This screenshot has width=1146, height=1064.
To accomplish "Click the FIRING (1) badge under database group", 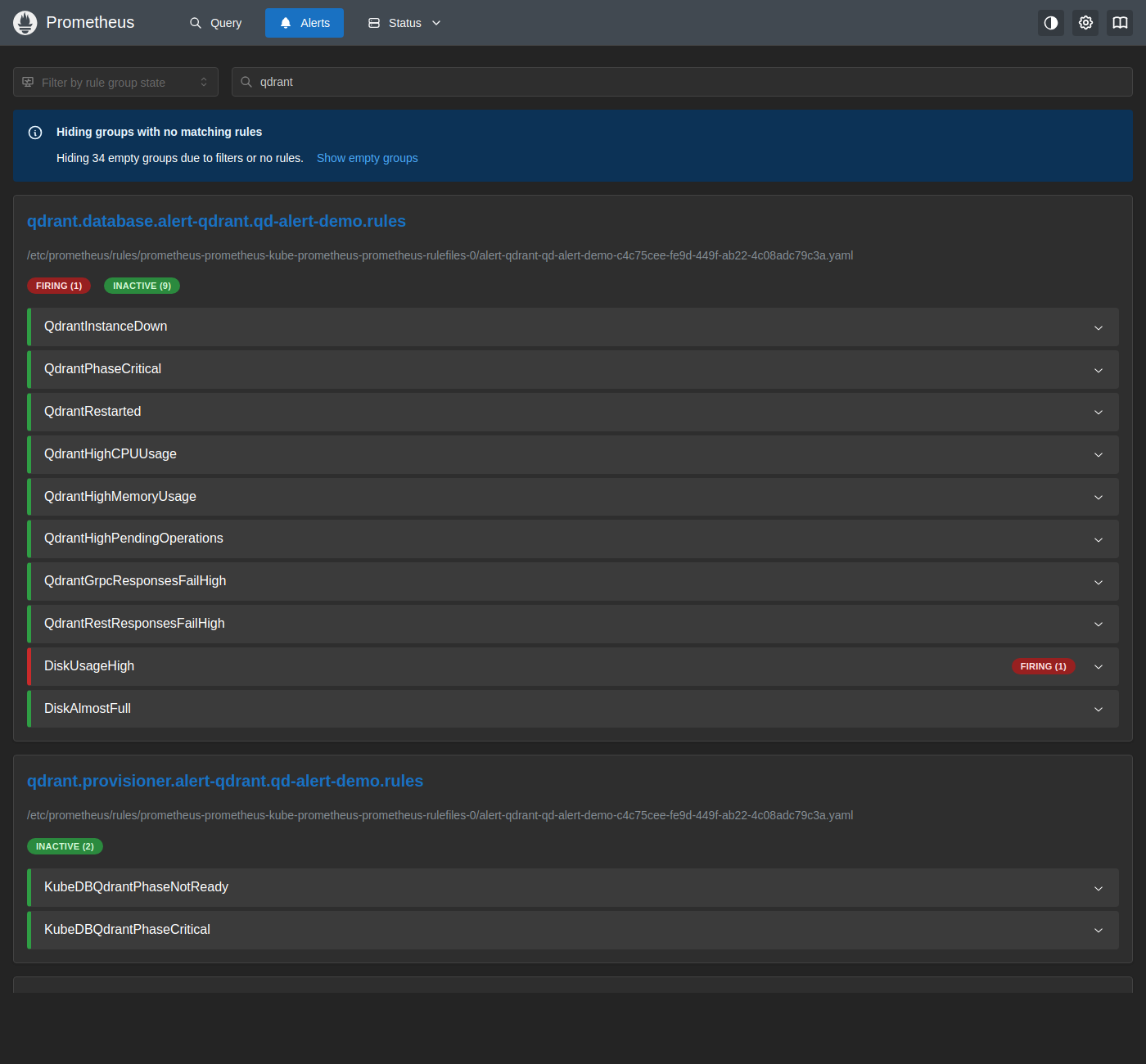I will pos(59,286).
